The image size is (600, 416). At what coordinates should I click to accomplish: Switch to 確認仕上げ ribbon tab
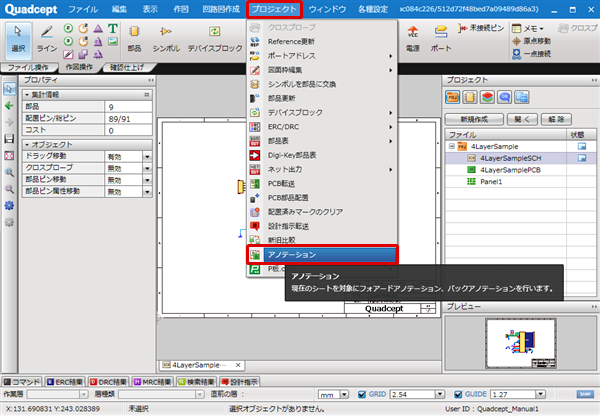click(127, 67)
